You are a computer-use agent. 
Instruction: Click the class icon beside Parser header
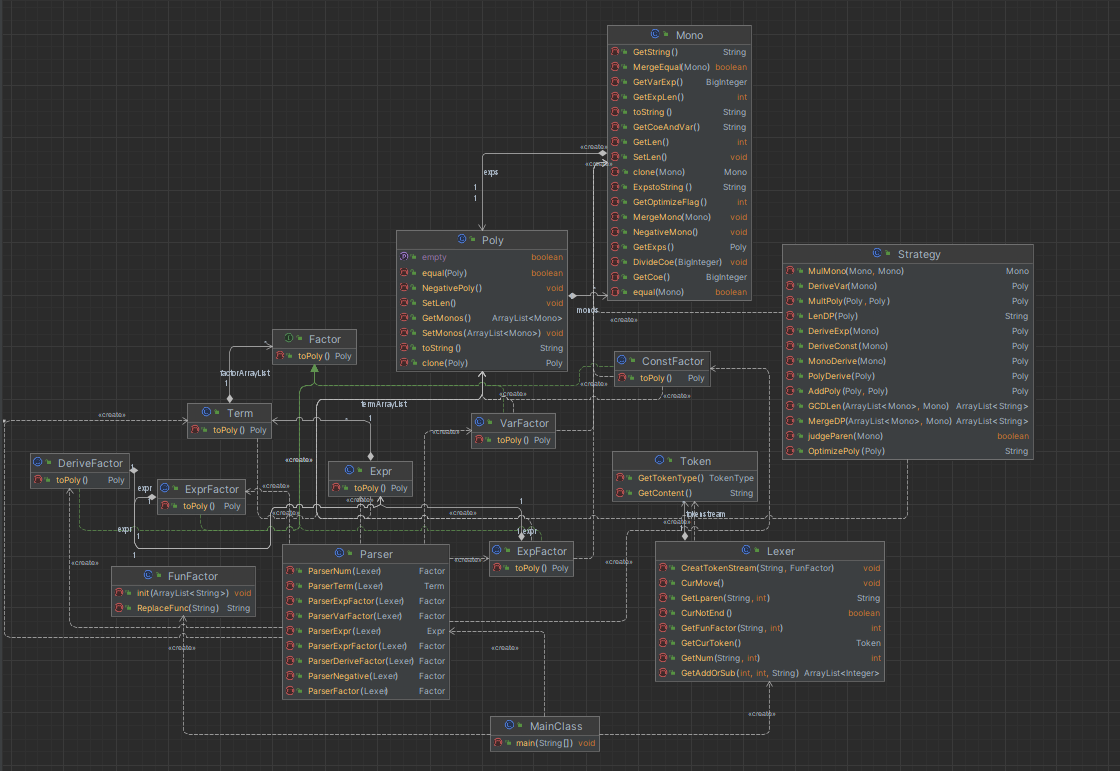[339, 553]
